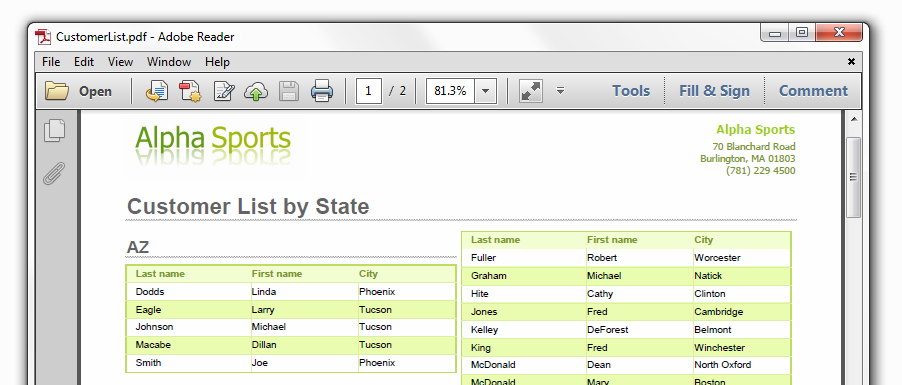The width and height of the screenshot is (902, 385).
Task: Open the Help menu
Action: click(217, 62)
